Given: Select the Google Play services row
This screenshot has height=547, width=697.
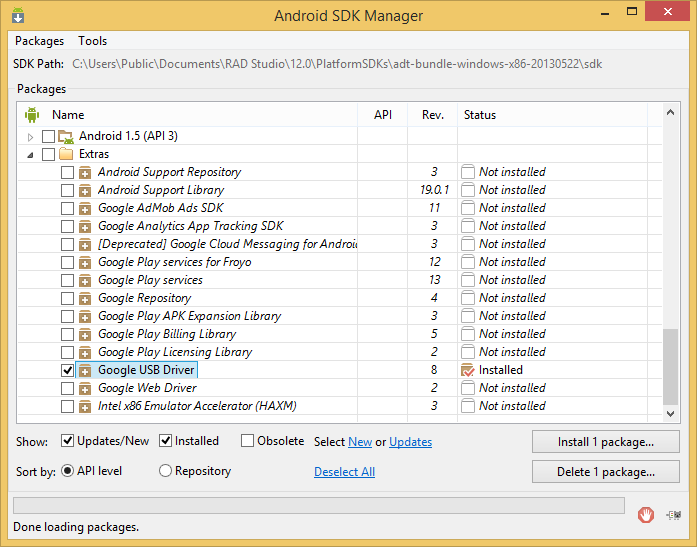Looking at the screenshot, I should (340, 280).
